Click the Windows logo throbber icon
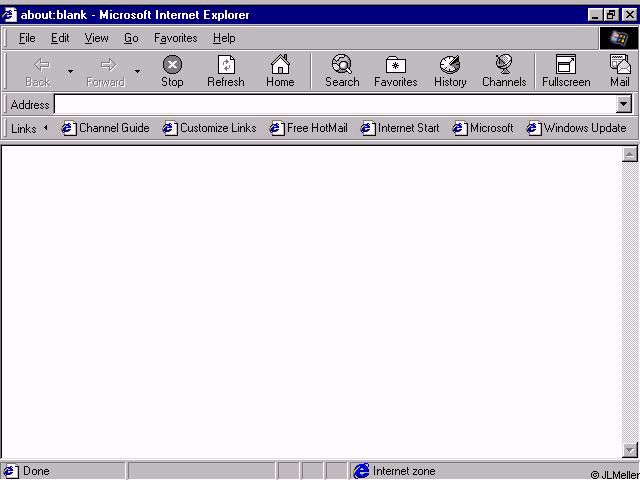640x480 pixels. pos(618,38)
